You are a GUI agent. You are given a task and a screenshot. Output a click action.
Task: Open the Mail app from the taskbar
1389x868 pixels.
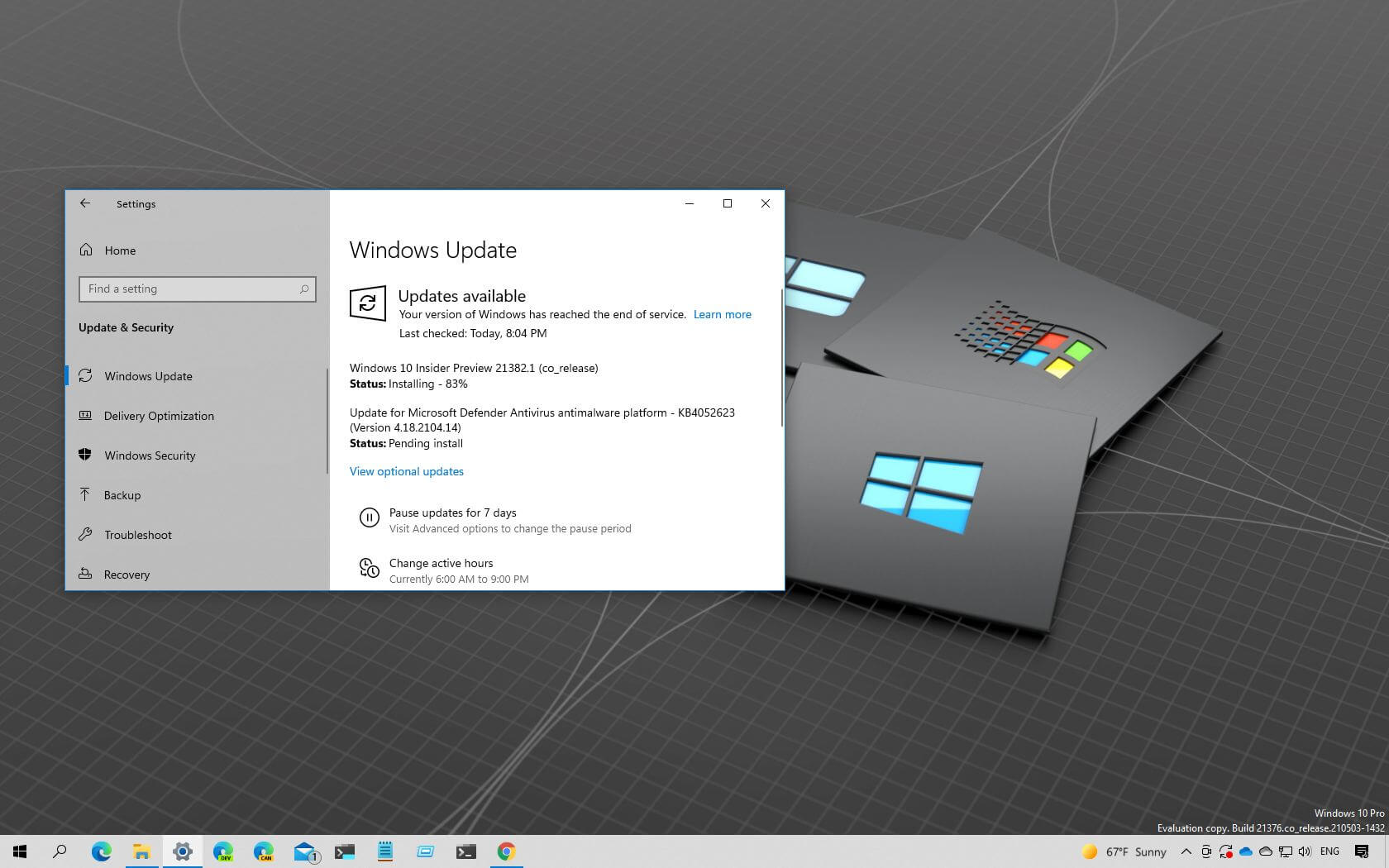(304, 851)
